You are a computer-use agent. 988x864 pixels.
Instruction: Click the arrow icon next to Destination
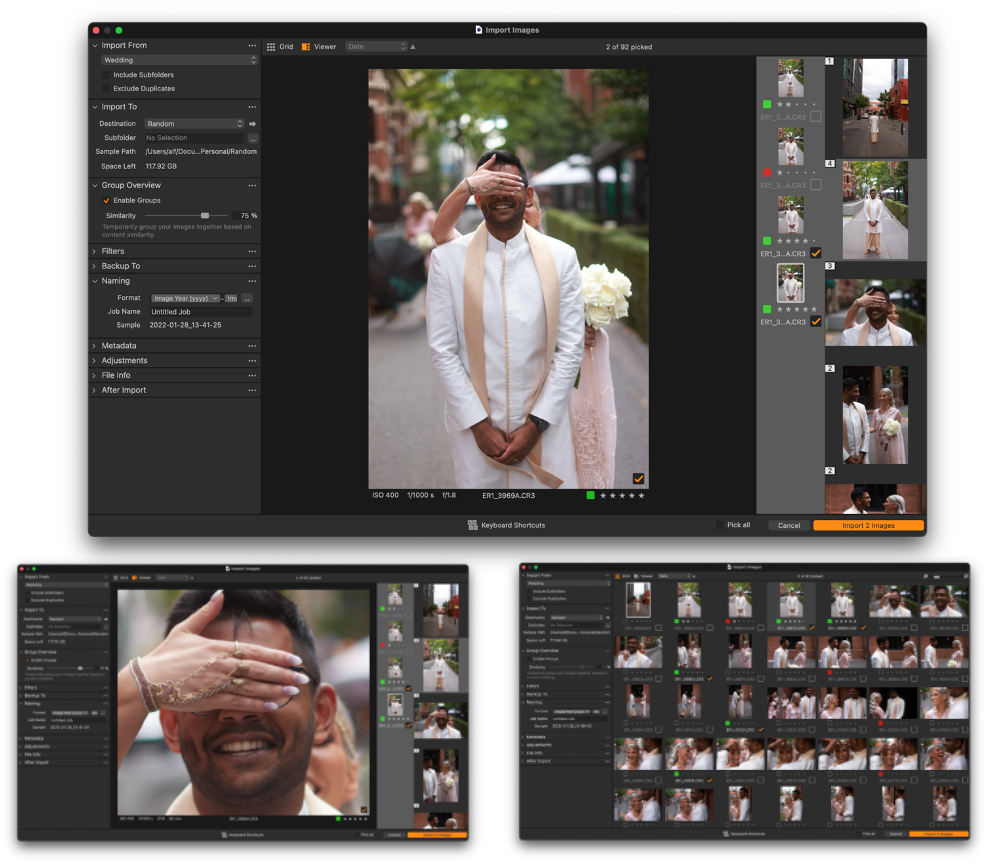pos(253,124)
